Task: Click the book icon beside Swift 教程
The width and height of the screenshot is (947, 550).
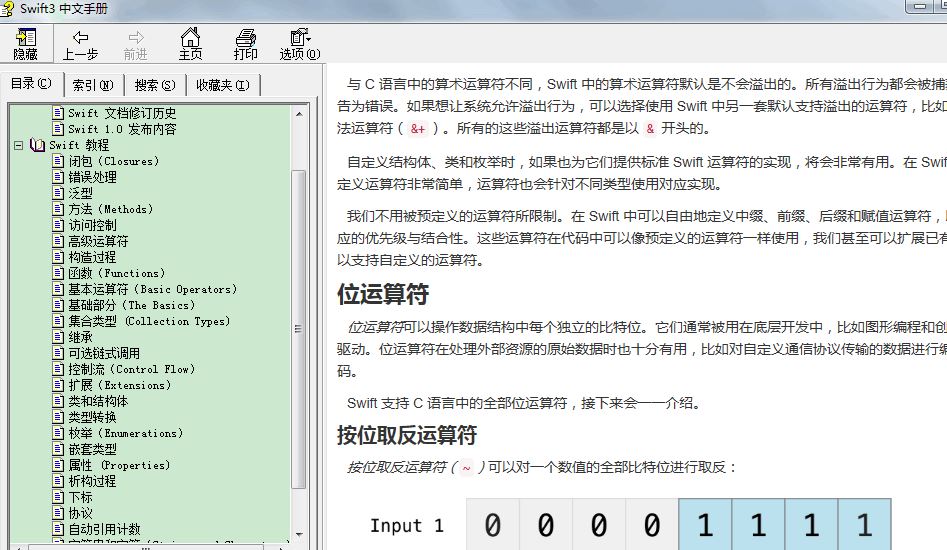Action: point(38,145)
